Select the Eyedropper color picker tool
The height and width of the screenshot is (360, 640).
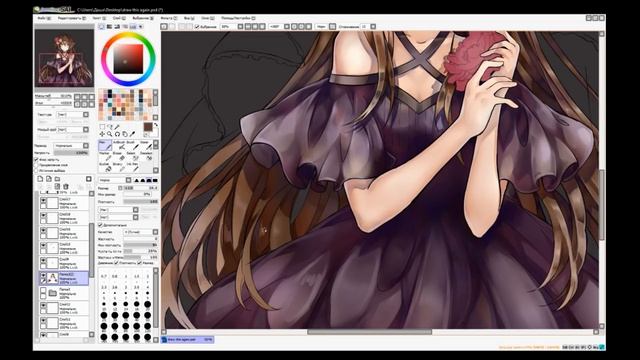click(x=132, y=134)
